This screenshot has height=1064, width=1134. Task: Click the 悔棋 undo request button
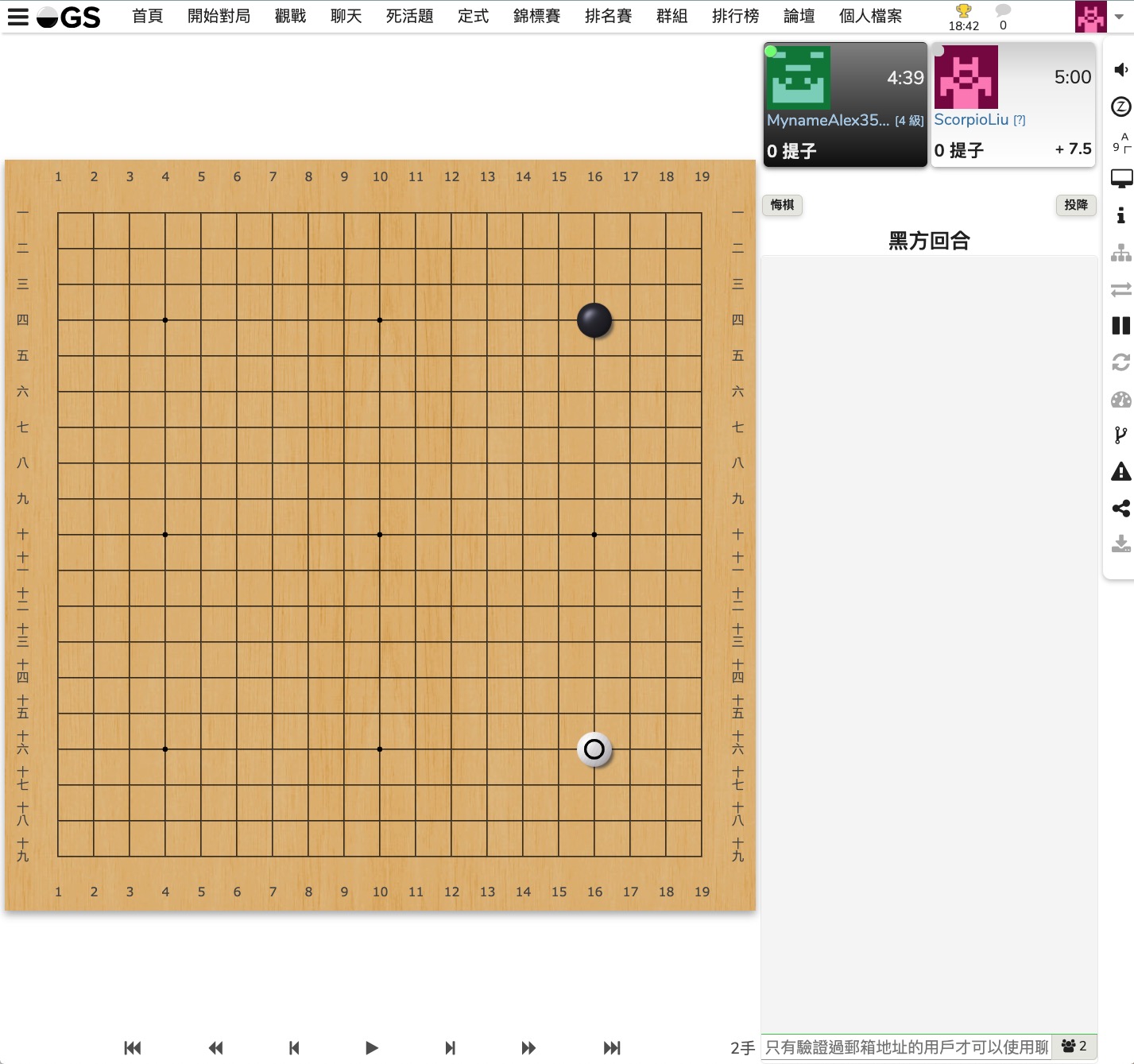coord(783,205)
